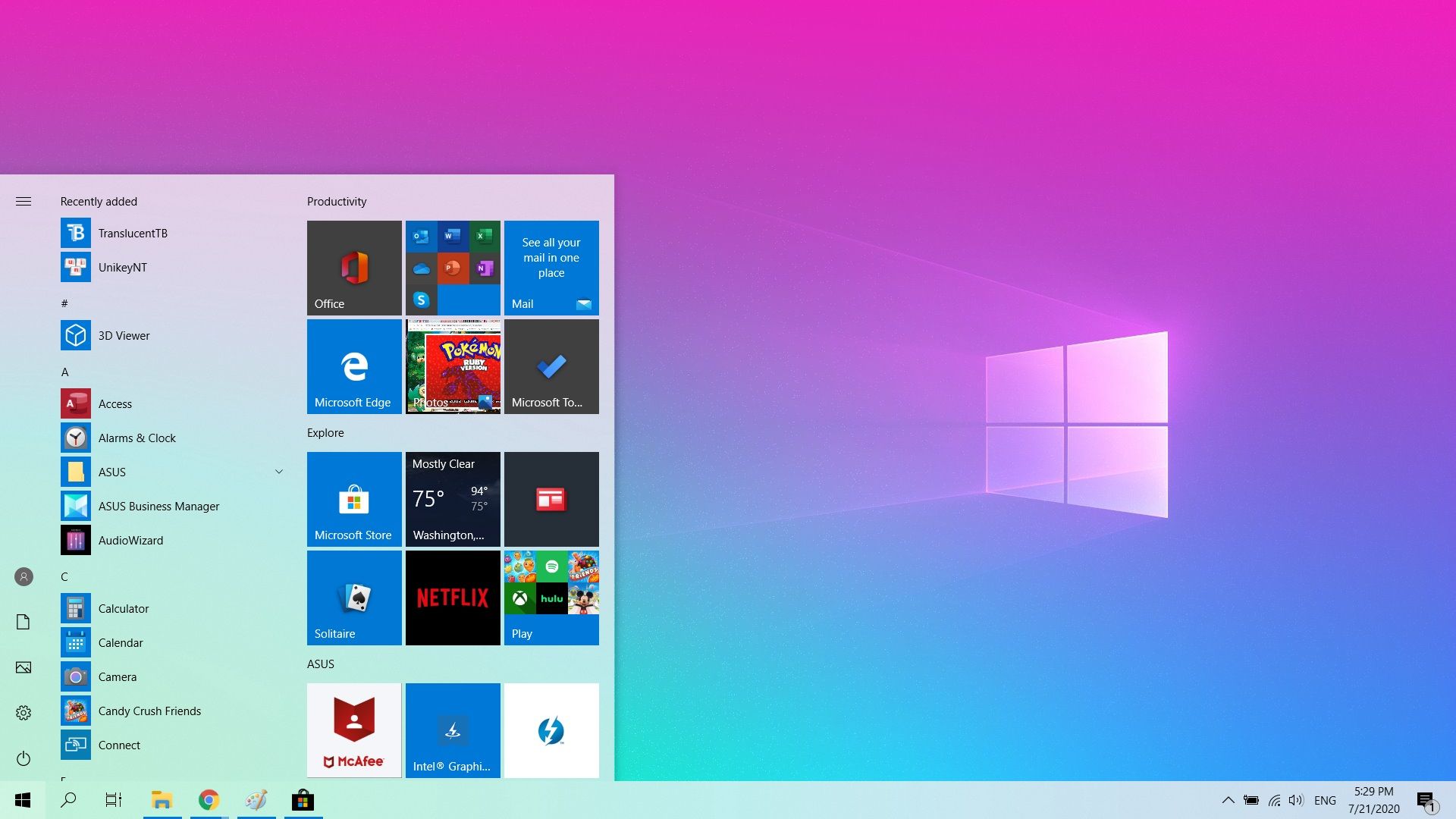The width and height of the screenshot is (1456, 819).
Task: Click the Explore group title
Action: tap(325, 432)
